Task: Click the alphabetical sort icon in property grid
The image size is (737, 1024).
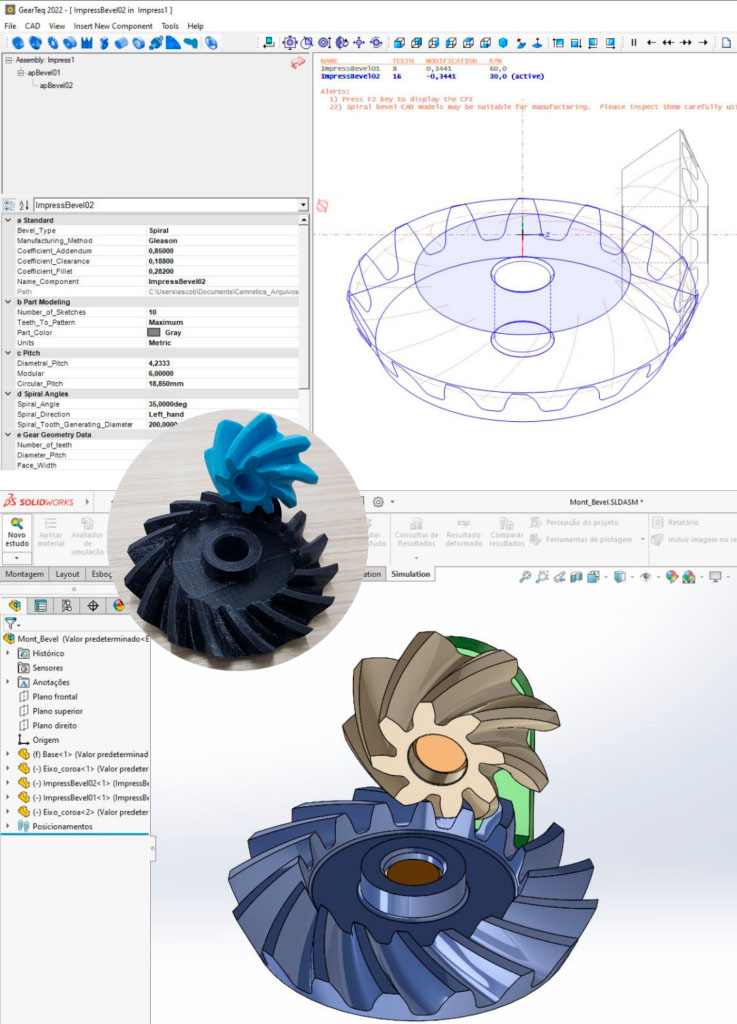Action: (24, 205)
